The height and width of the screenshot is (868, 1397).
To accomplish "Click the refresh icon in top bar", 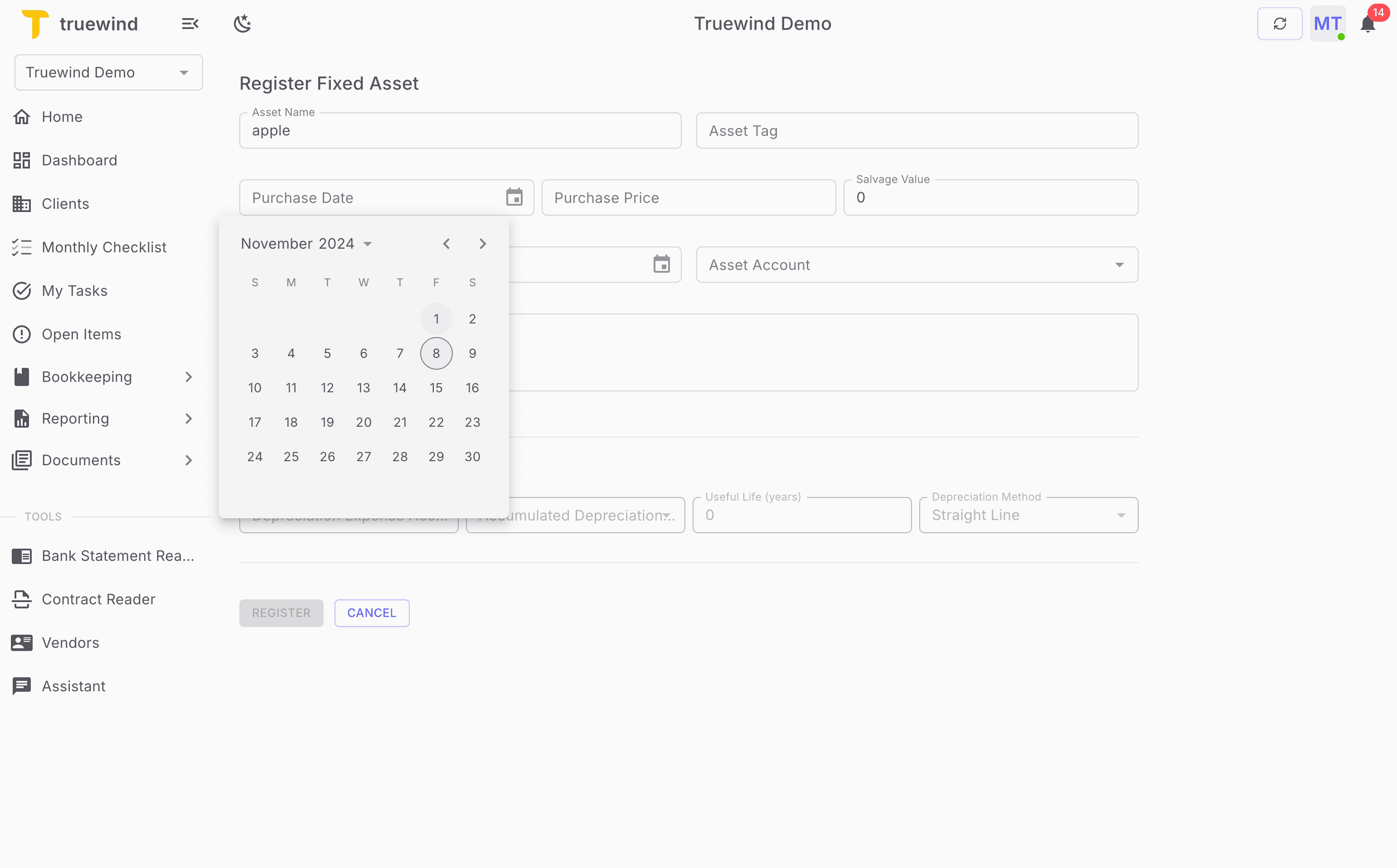I will pos(1280,24).
